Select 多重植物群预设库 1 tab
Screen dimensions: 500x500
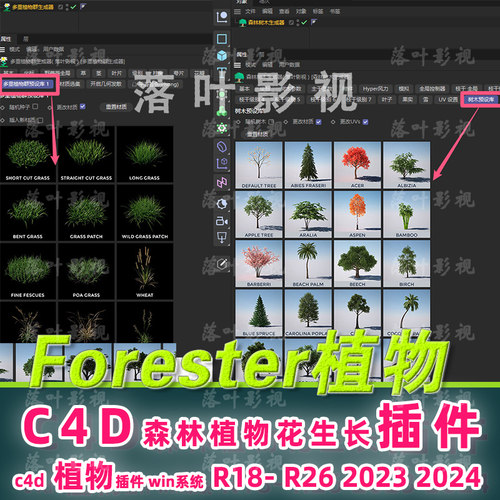tap(26, 84)
